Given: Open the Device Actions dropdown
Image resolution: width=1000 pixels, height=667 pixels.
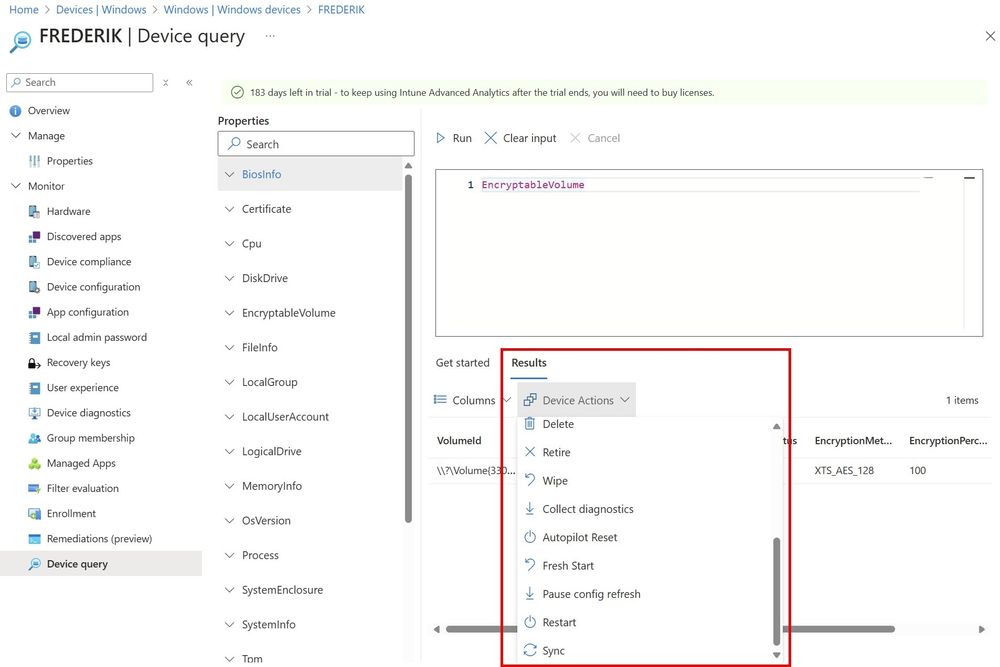Looking at the screenshot, I should 577,400.
